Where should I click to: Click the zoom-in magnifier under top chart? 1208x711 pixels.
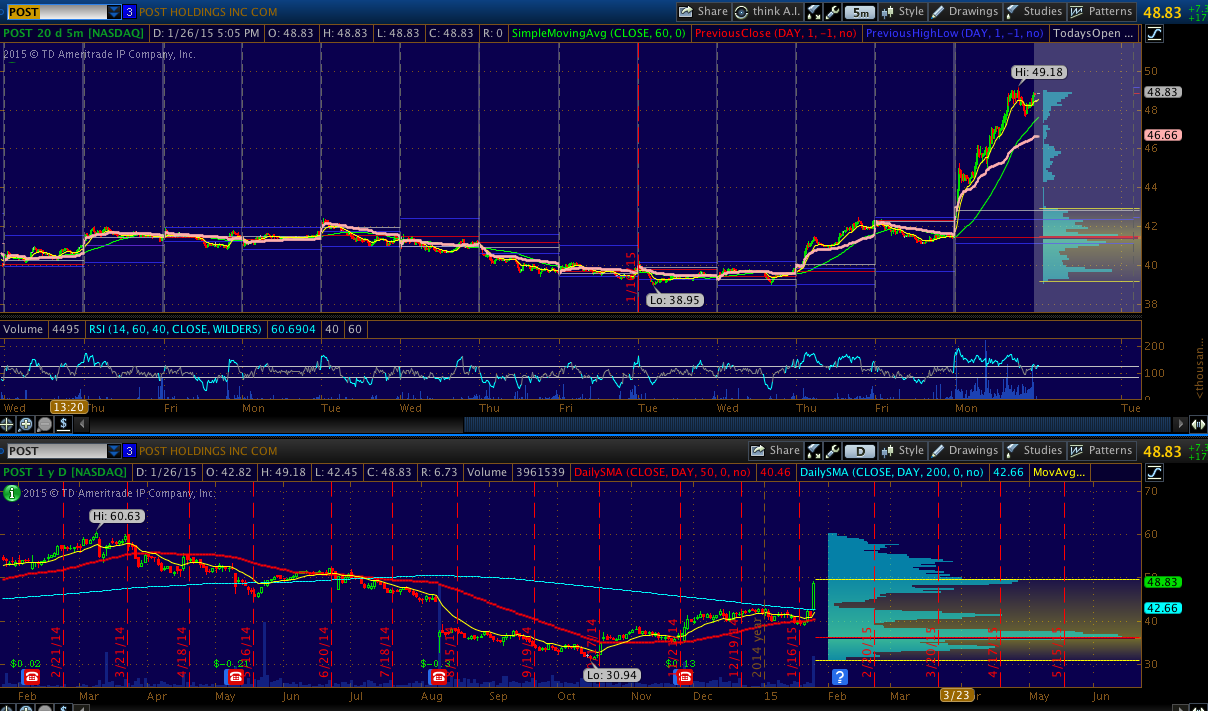(x=26, y=424)
